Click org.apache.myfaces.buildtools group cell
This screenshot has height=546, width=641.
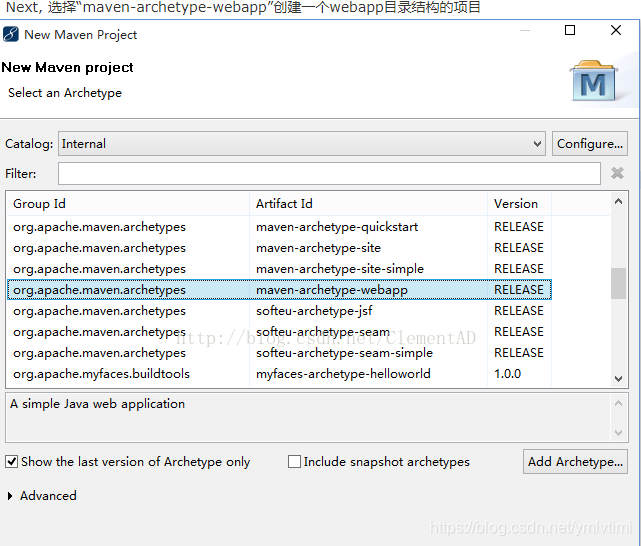[x=101, y=374]
